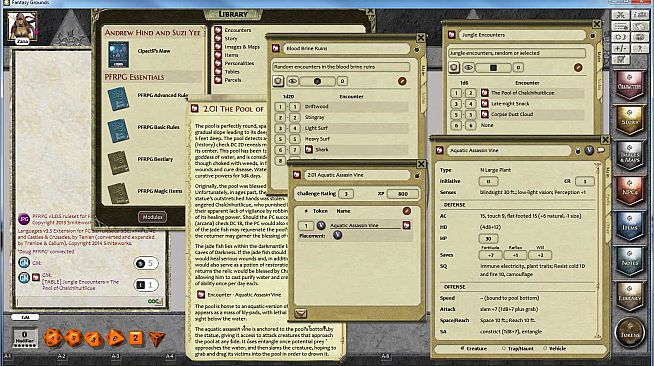Select the Creature radio button
Screen dimensions: 654x366
click(x=462, y=348)
